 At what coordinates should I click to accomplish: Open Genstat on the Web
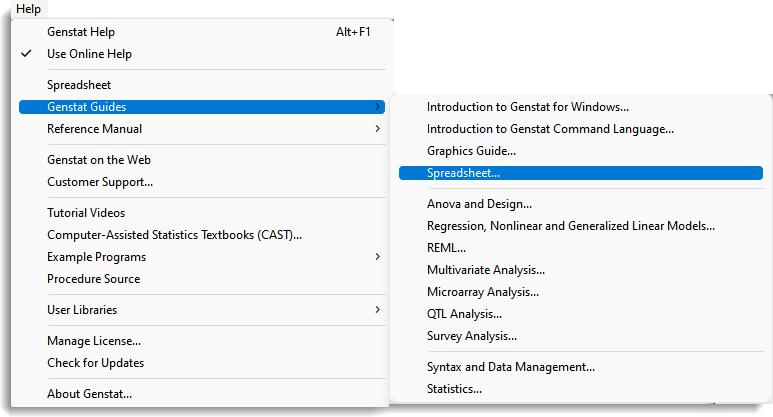click(x=202, y=160)
